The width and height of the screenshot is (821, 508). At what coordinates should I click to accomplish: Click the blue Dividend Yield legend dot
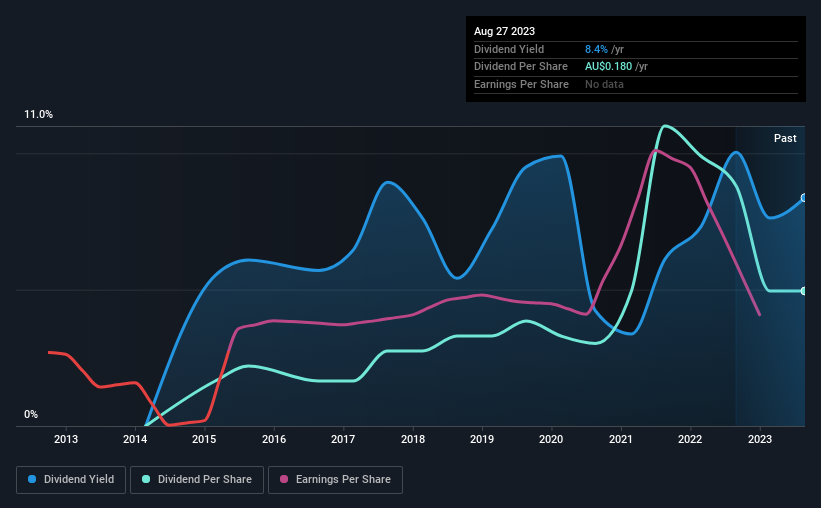pyautogui.click(x=32, y=479)
